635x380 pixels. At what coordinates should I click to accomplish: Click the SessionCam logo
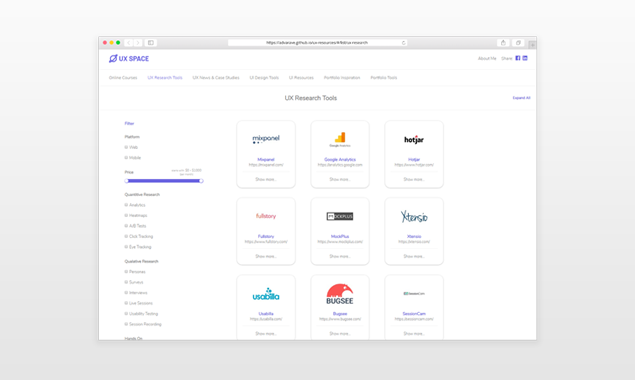(x=414, y=293)
